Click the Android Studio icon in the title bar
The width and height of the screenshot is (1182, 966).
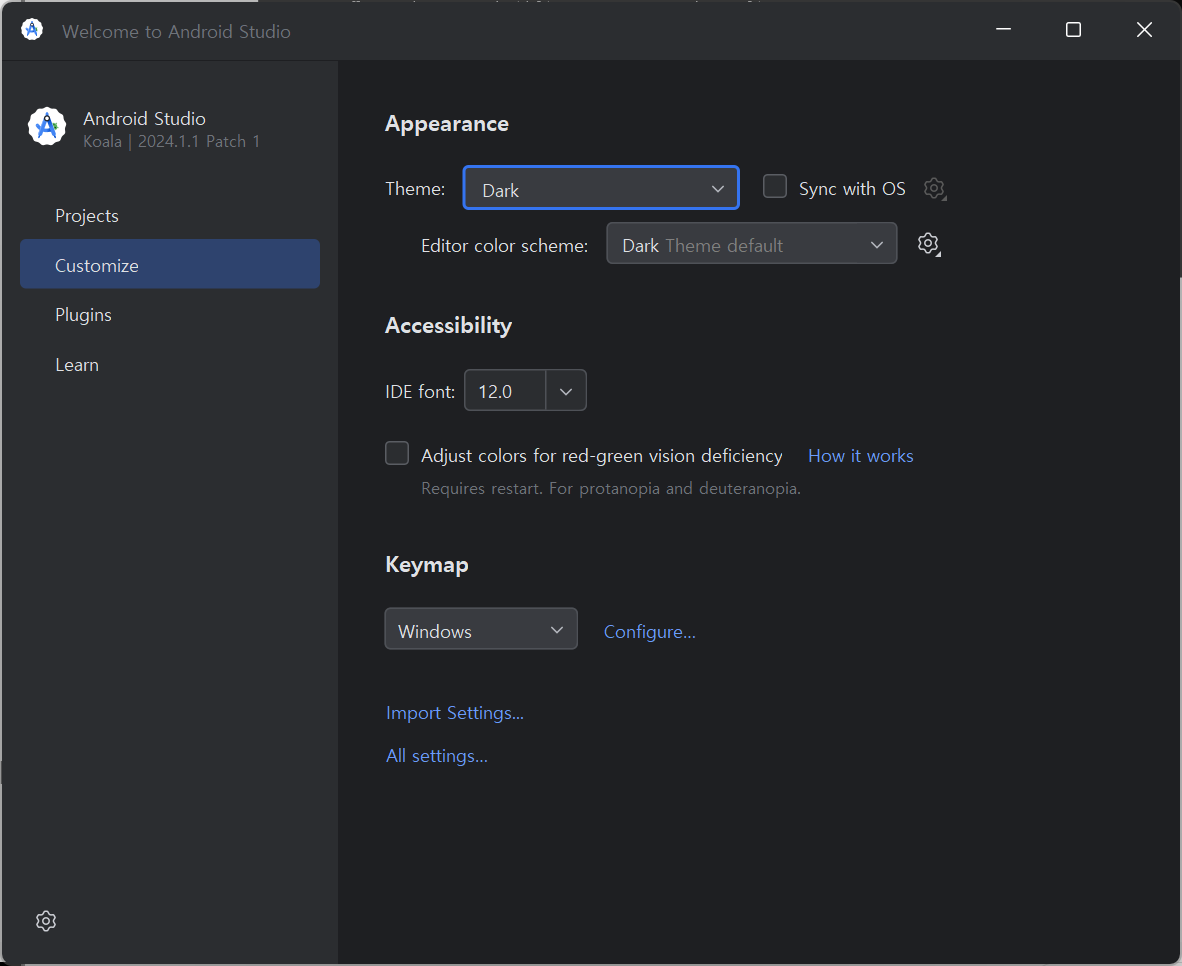click(32, 30)
